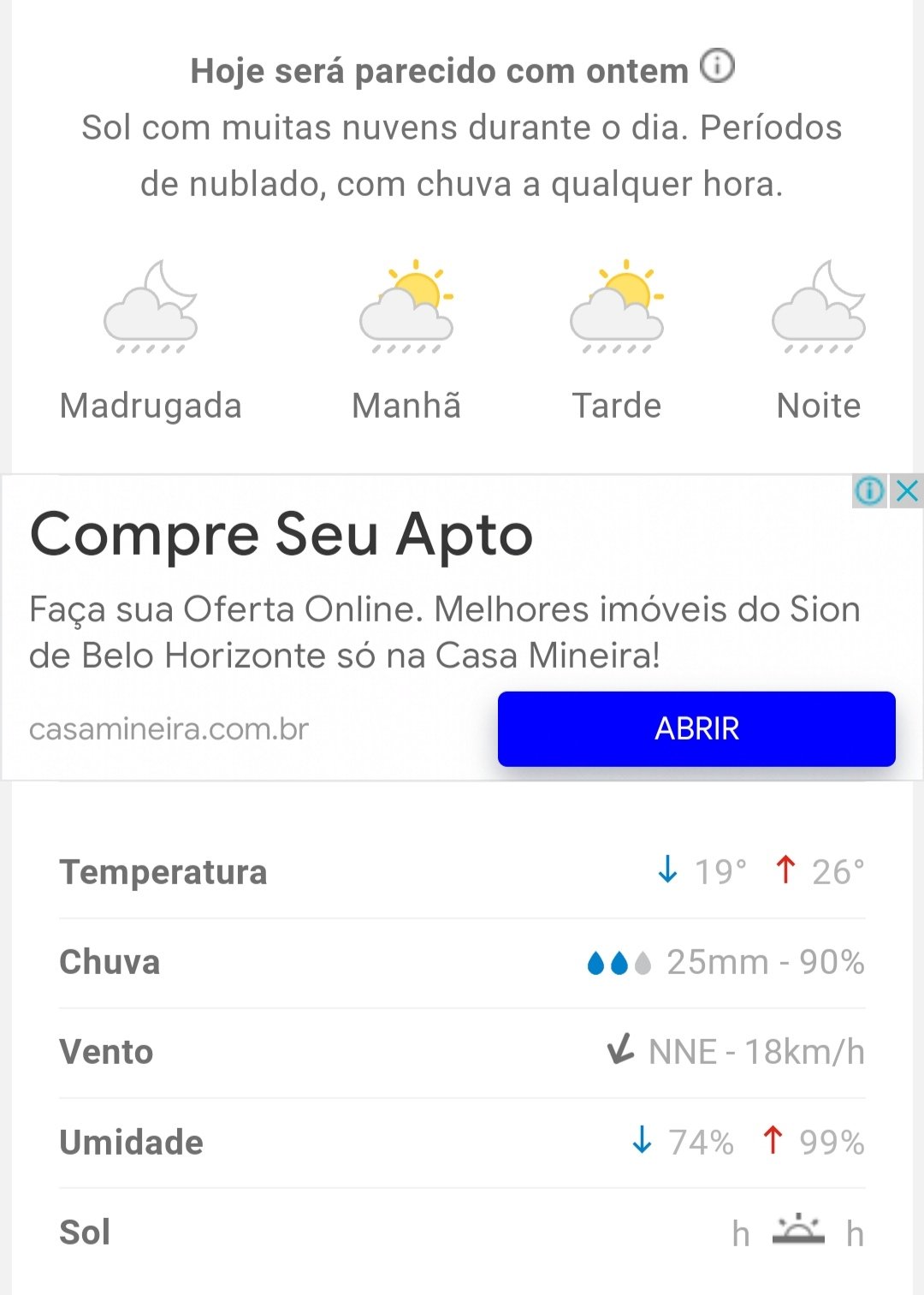The height and width of the screenshot is (1295, 924).
Task: Tap the Tarde sun and rain icon
Action: [x=617, y=307]
